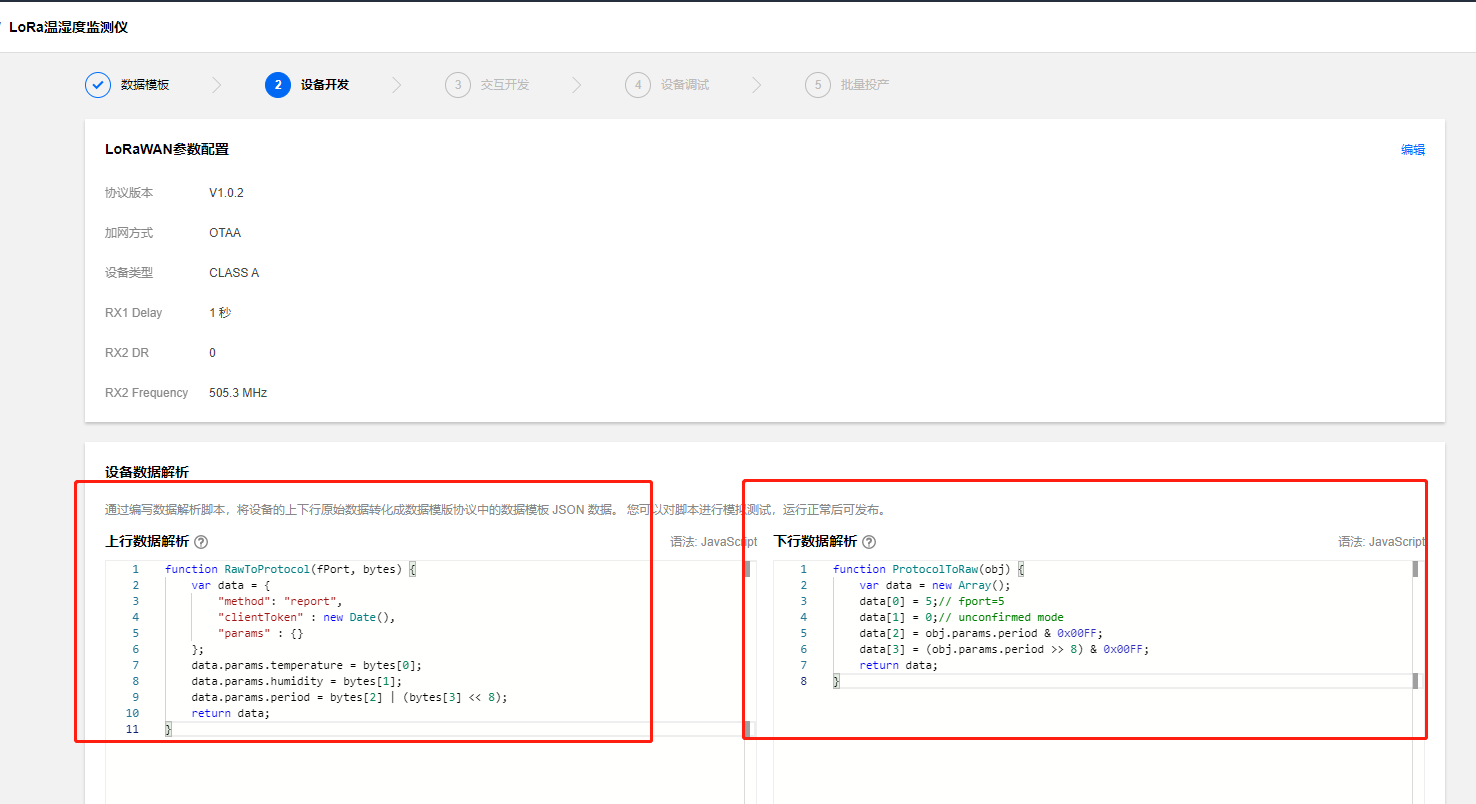Image resolution: width=1476 pixels, height=804 pixels.
Task: Click the step 4 设备调试 circle icon
Action: [638, 85]
